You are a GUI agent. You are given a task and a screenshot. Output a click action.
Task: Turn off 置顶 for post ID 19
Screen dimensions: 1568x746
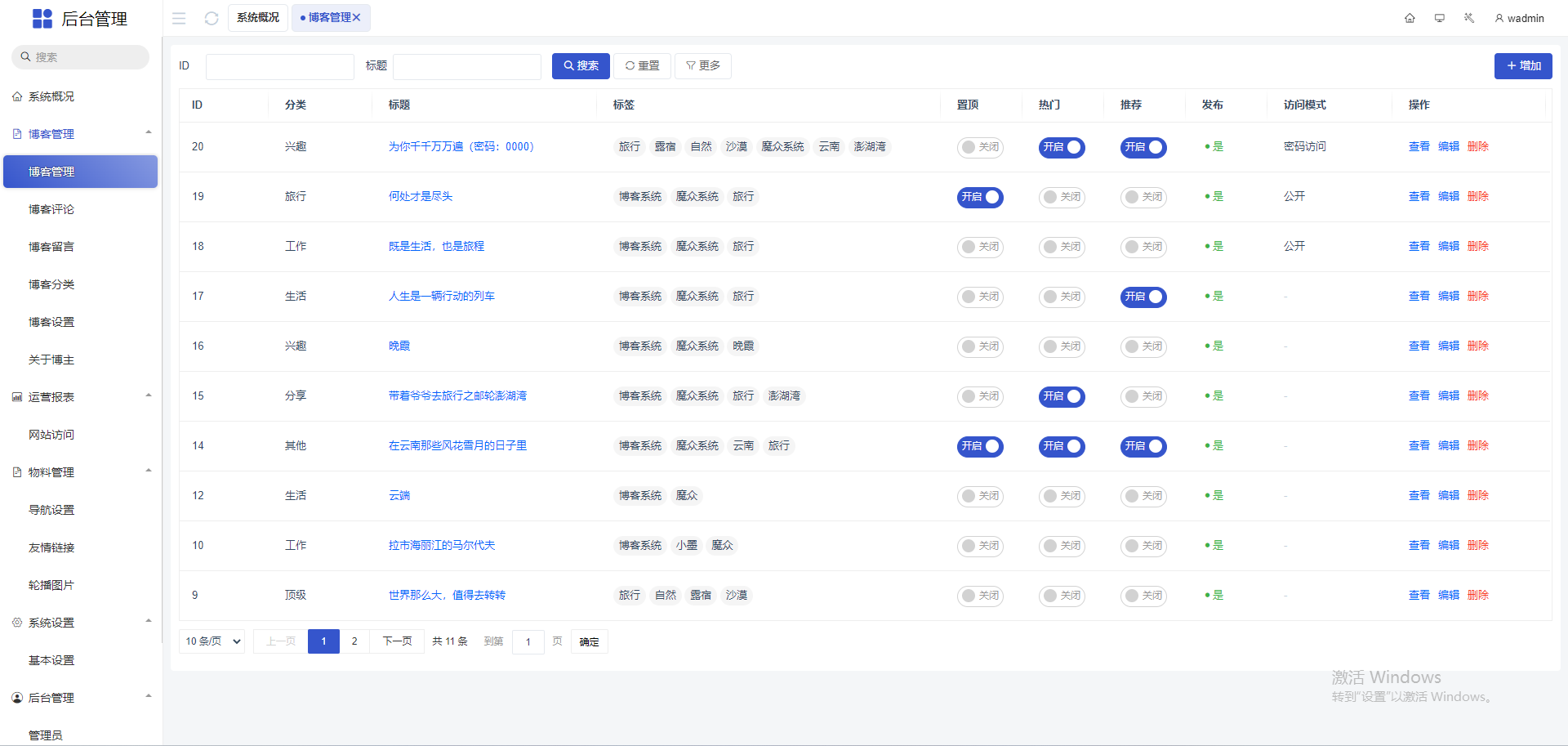[980, 197]
